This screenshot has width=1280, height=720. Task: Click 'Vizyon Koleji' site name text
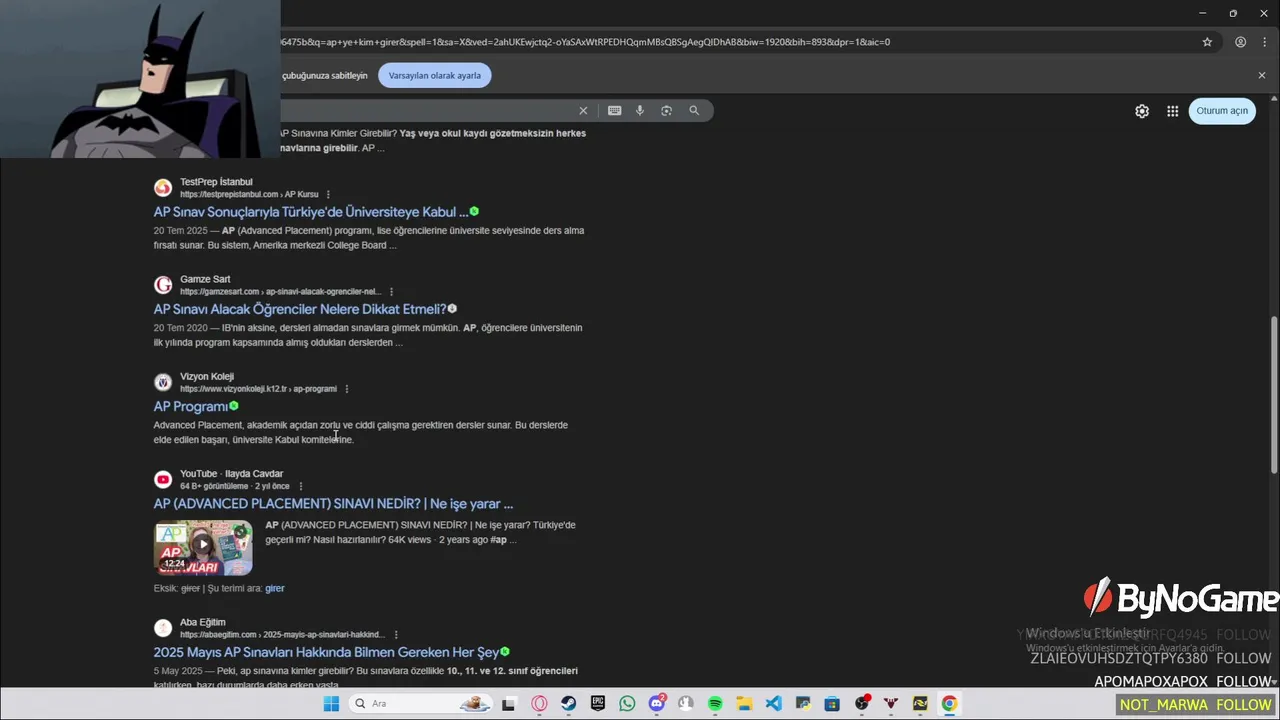pyautogui.click(x=207, y=376)
